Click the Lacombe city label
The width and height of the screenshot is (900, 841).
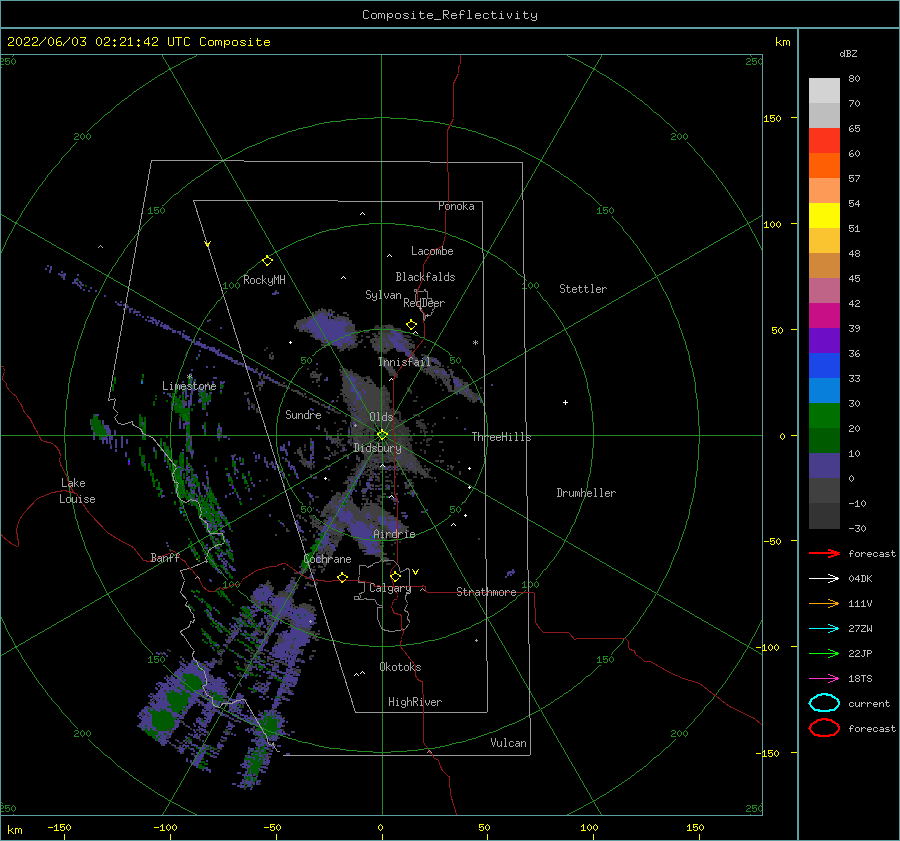coord(432,251)
